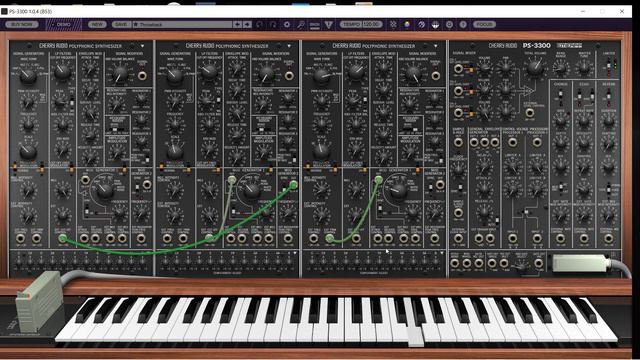640x360 pixels.
Task: Go to previous preset with left arrow
Action: click(x=237, y=24)
